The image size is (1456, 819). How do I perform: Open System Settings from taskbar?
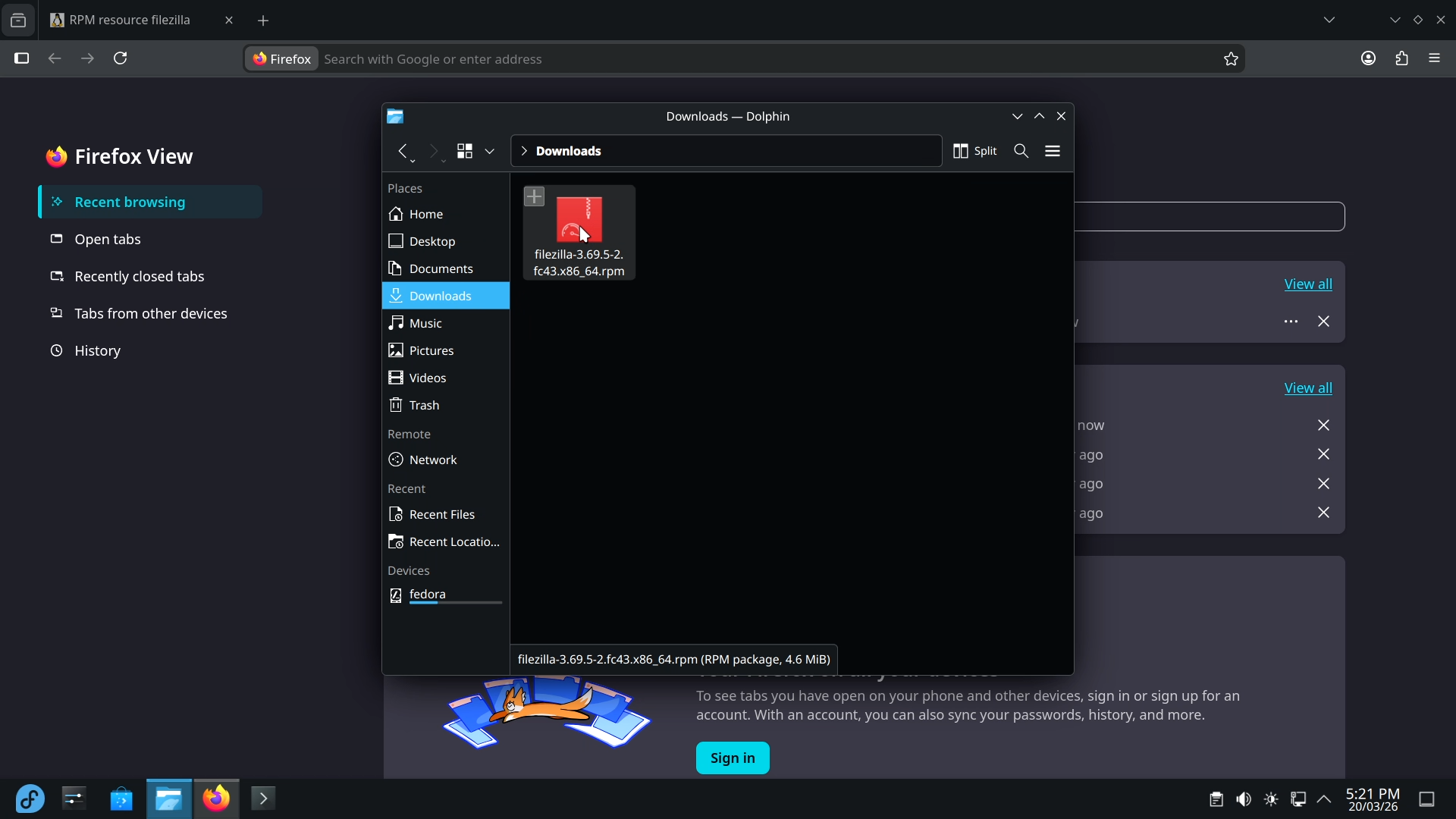tap(74, 799)
